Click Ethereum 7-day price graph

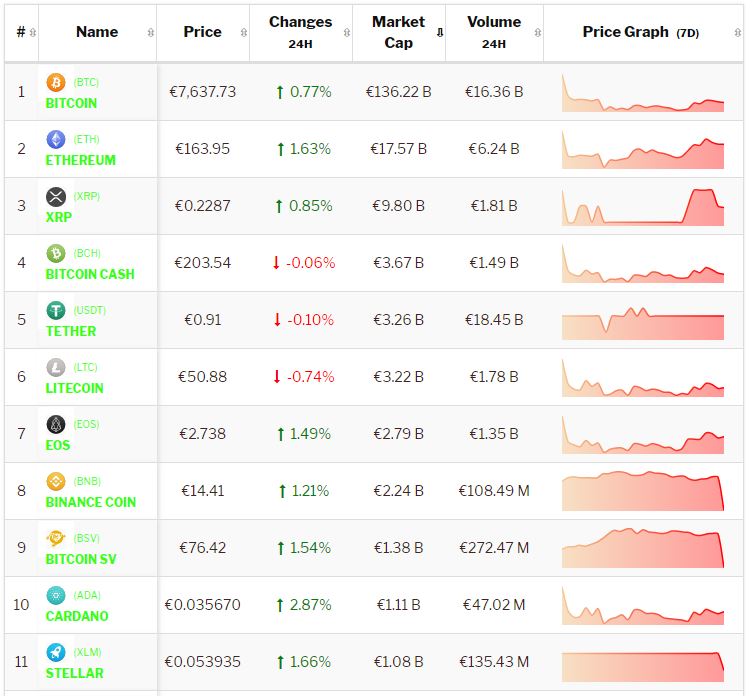click(643, 150)
